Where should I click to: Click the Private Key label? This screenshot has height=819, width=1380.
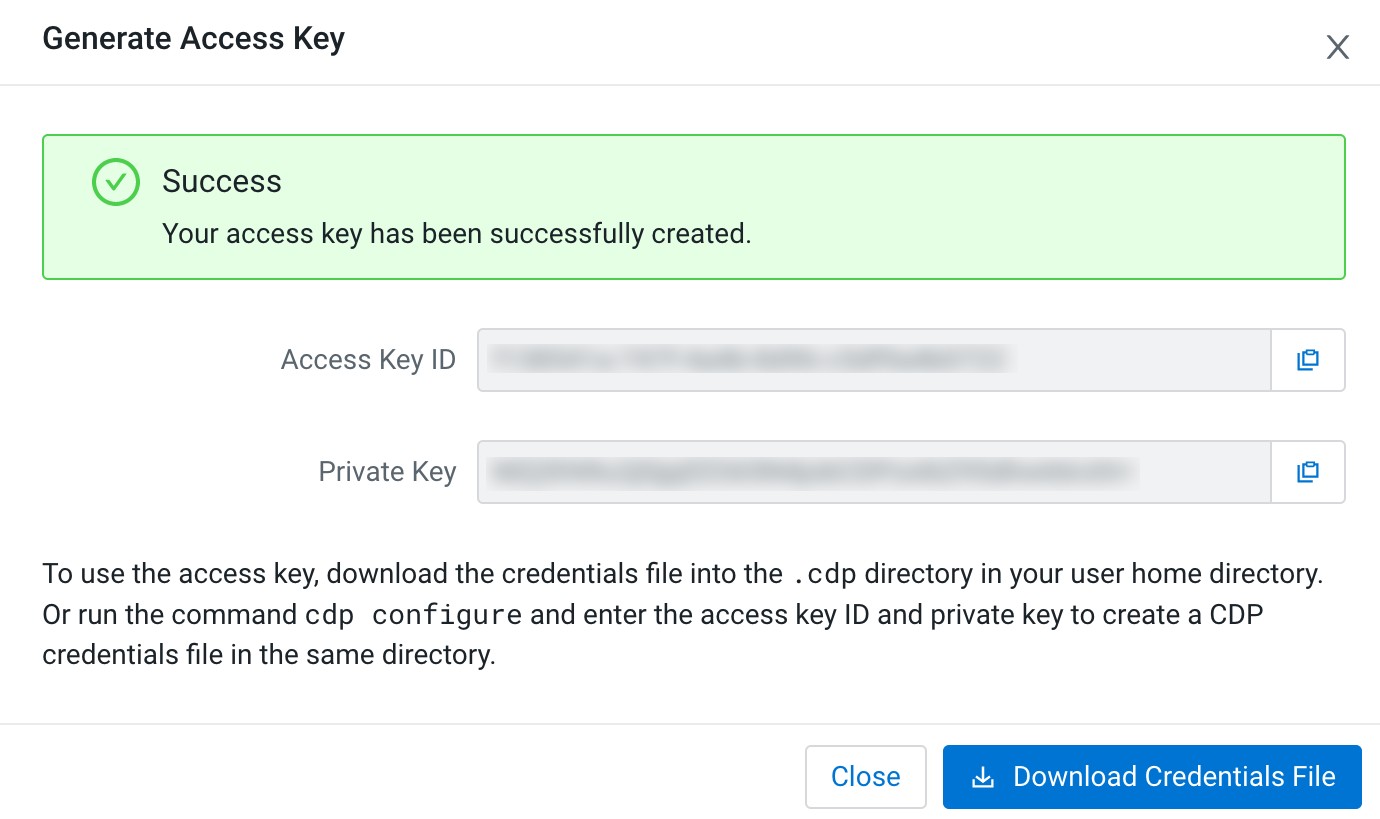tap(387, 472)
